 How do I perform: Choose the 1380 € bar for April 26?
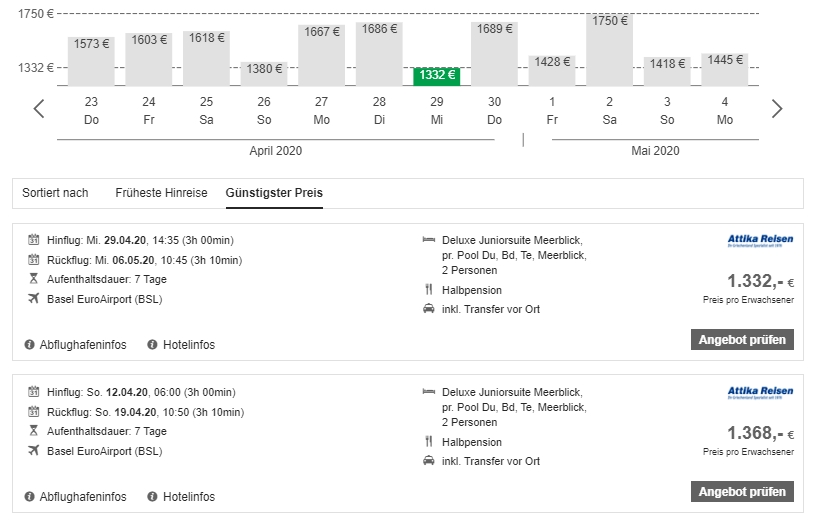click(x=264, y=73)
